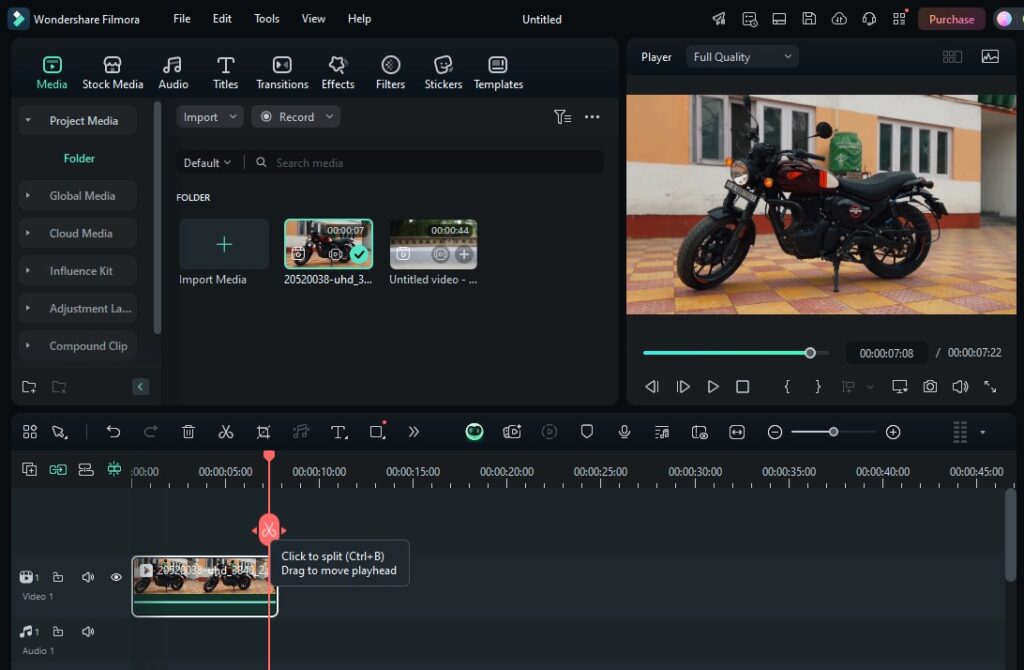This screenshot has height=670, width=1024.
Task: Switch to the Transitions tab
Action: [x=282, y=73]
